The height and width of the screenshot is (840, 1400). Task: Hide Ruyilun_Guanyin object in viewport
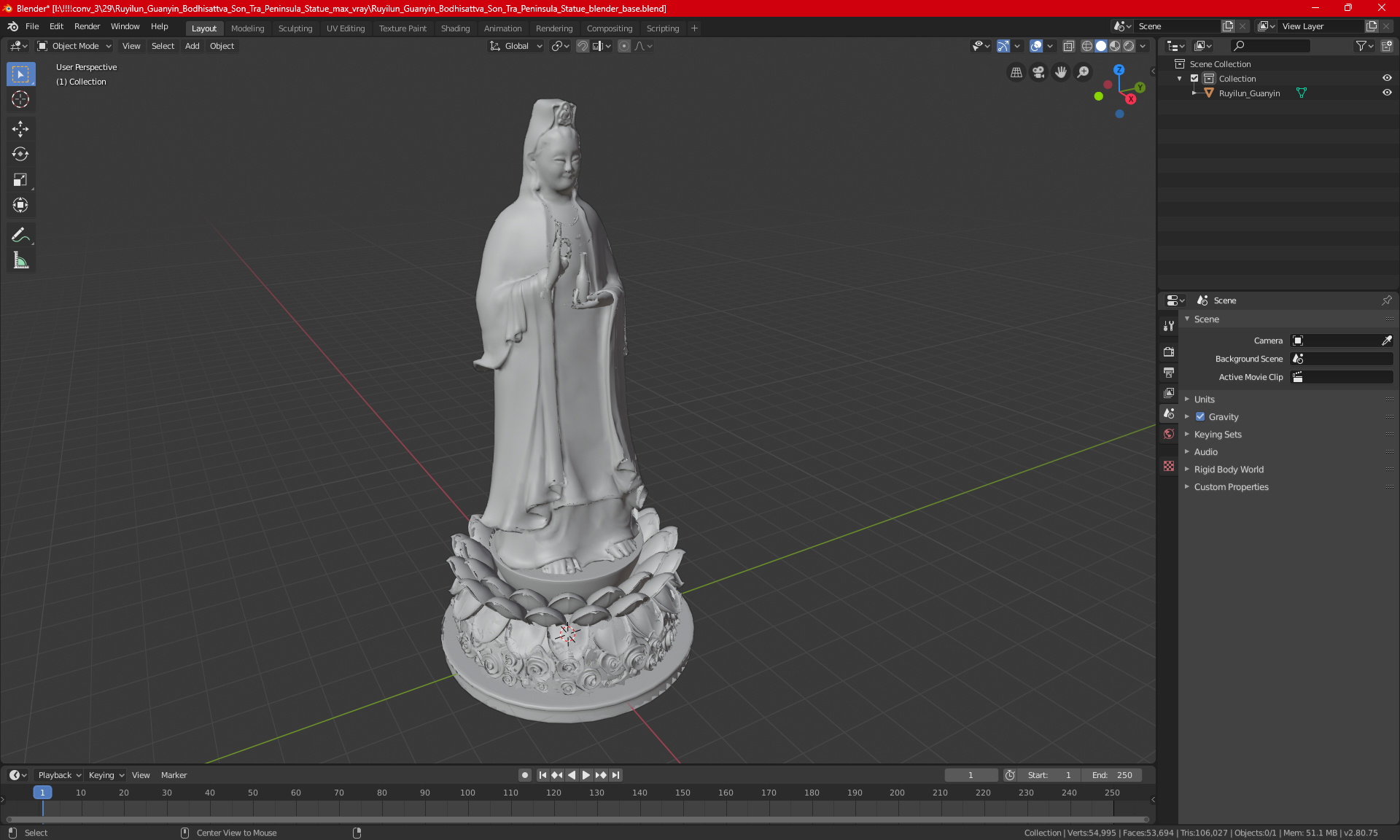(x=1387, y=93)
